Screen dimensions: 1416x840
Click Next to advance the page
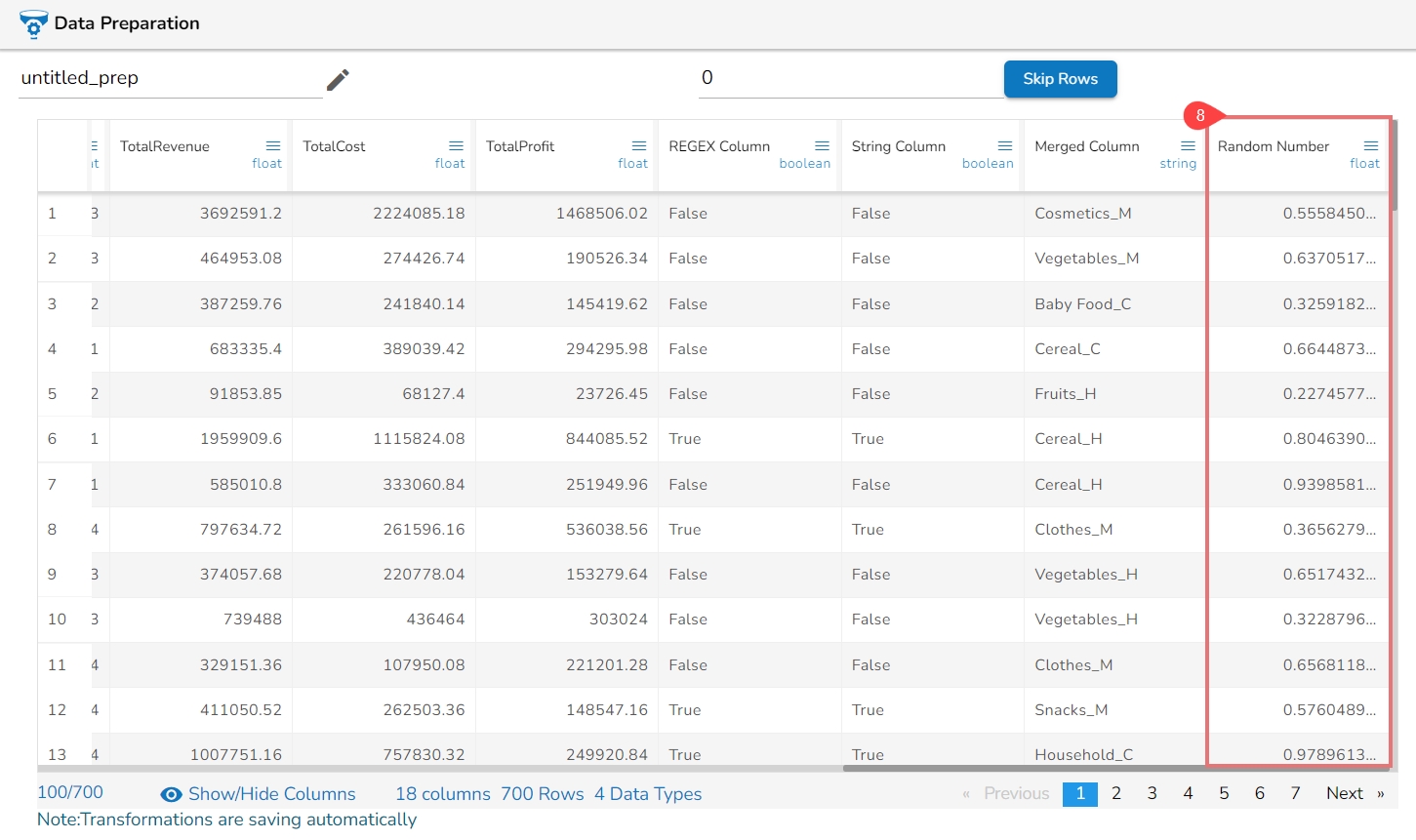(x=1344, y=794)
